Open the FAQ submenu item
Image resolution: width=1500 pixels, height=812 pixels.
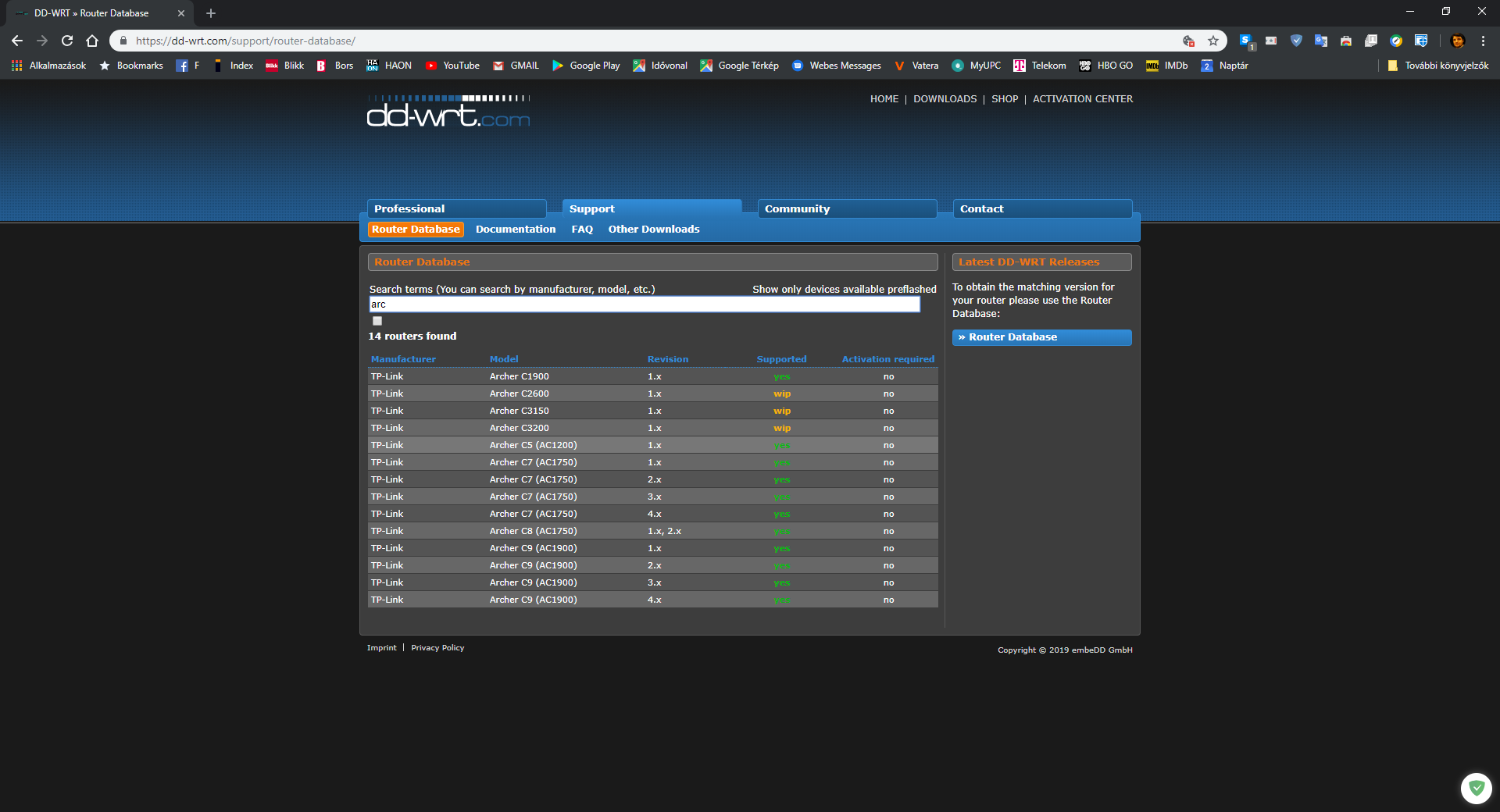582,230
